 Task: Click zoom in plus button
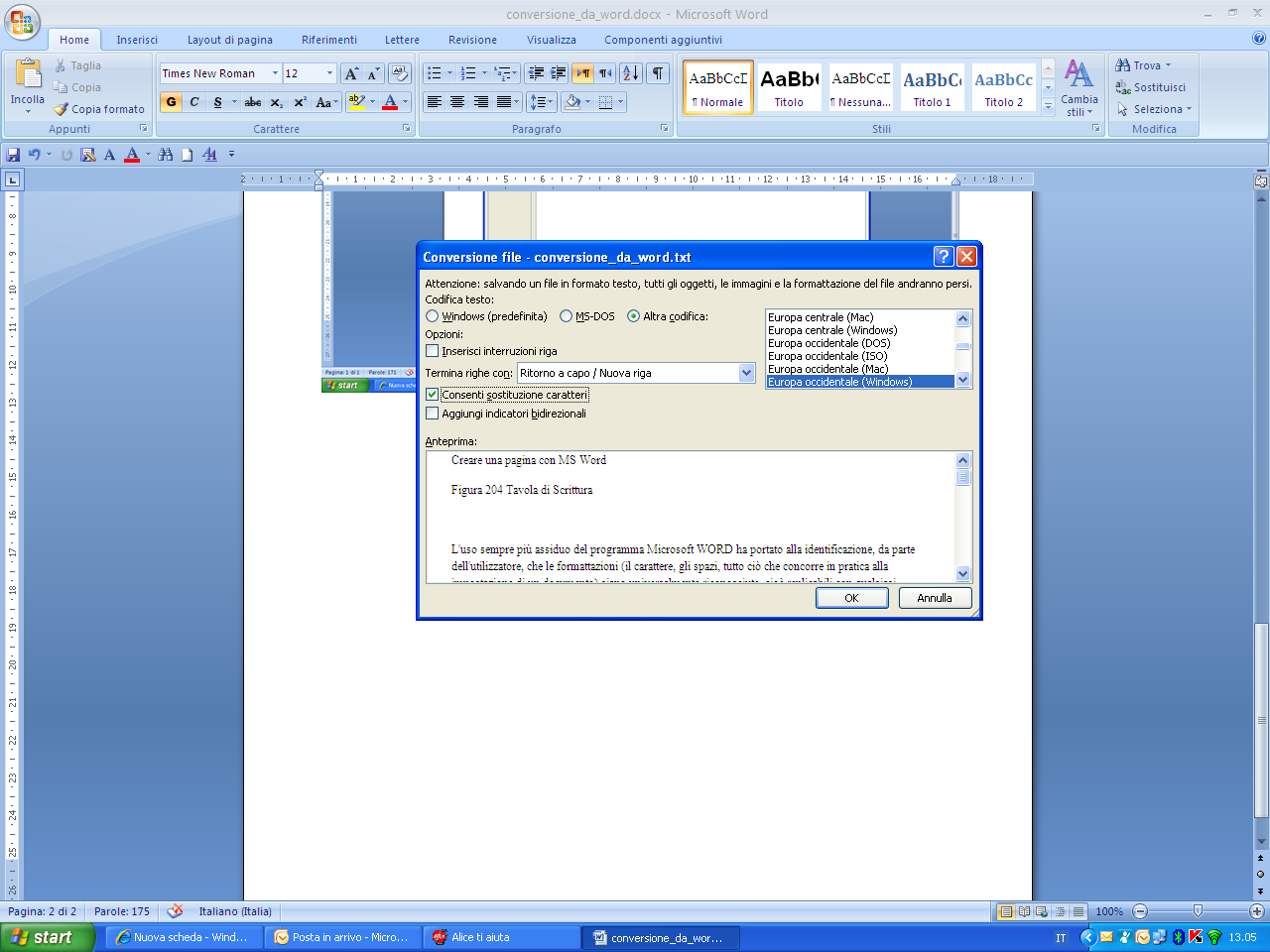(x=1256, y=911)
